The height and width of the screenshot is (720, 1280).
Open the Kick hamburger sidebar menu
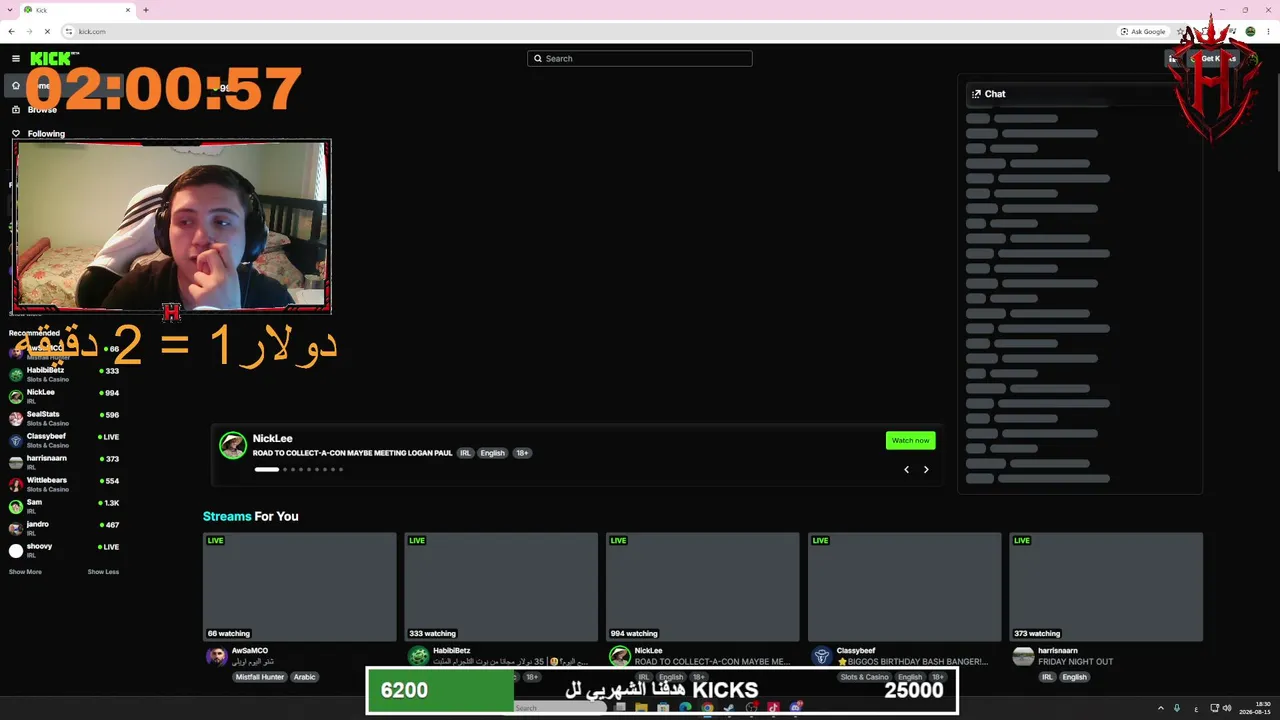click(x=16, y=59)
